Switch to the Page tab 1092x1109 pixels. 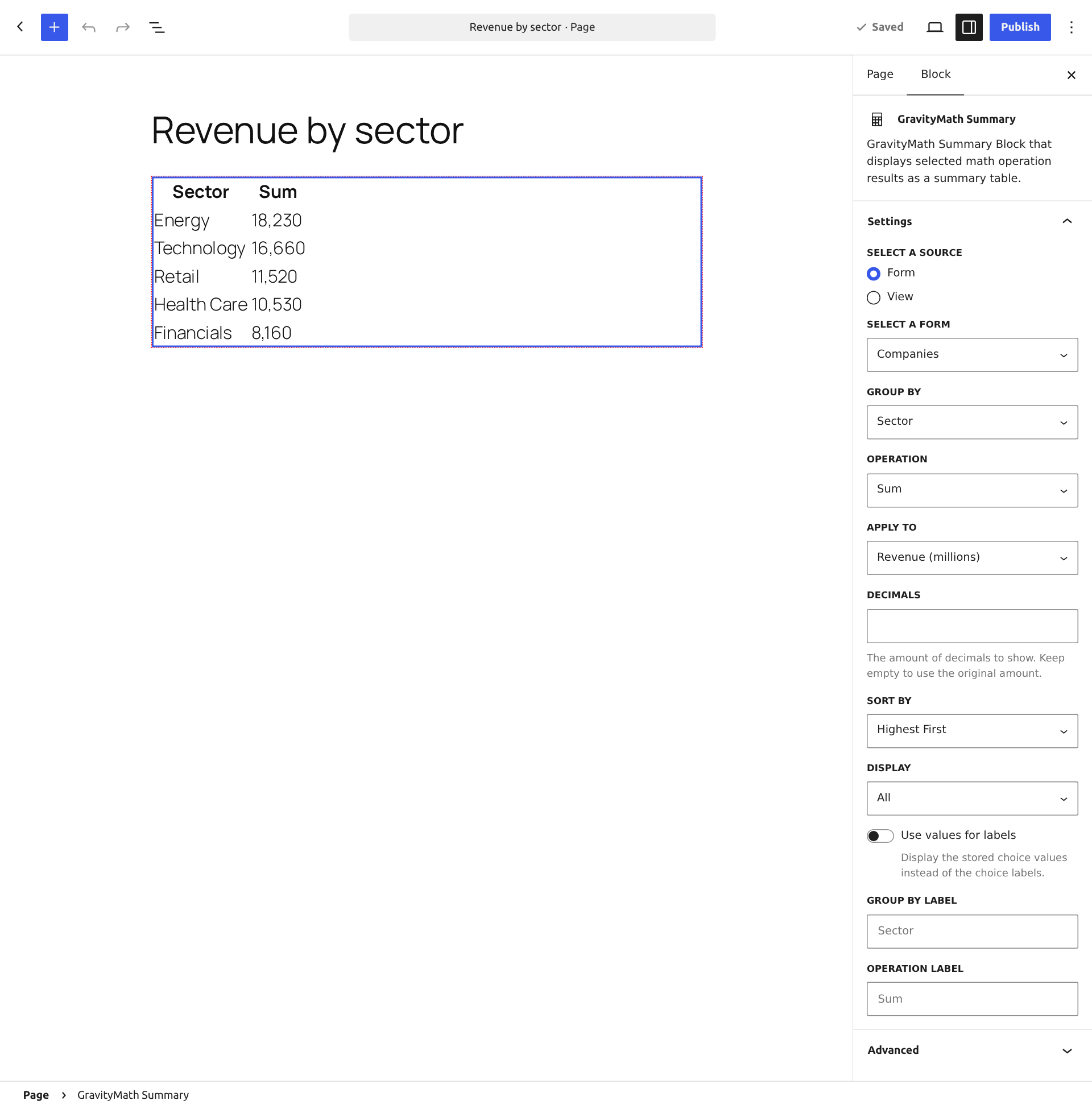880,74
